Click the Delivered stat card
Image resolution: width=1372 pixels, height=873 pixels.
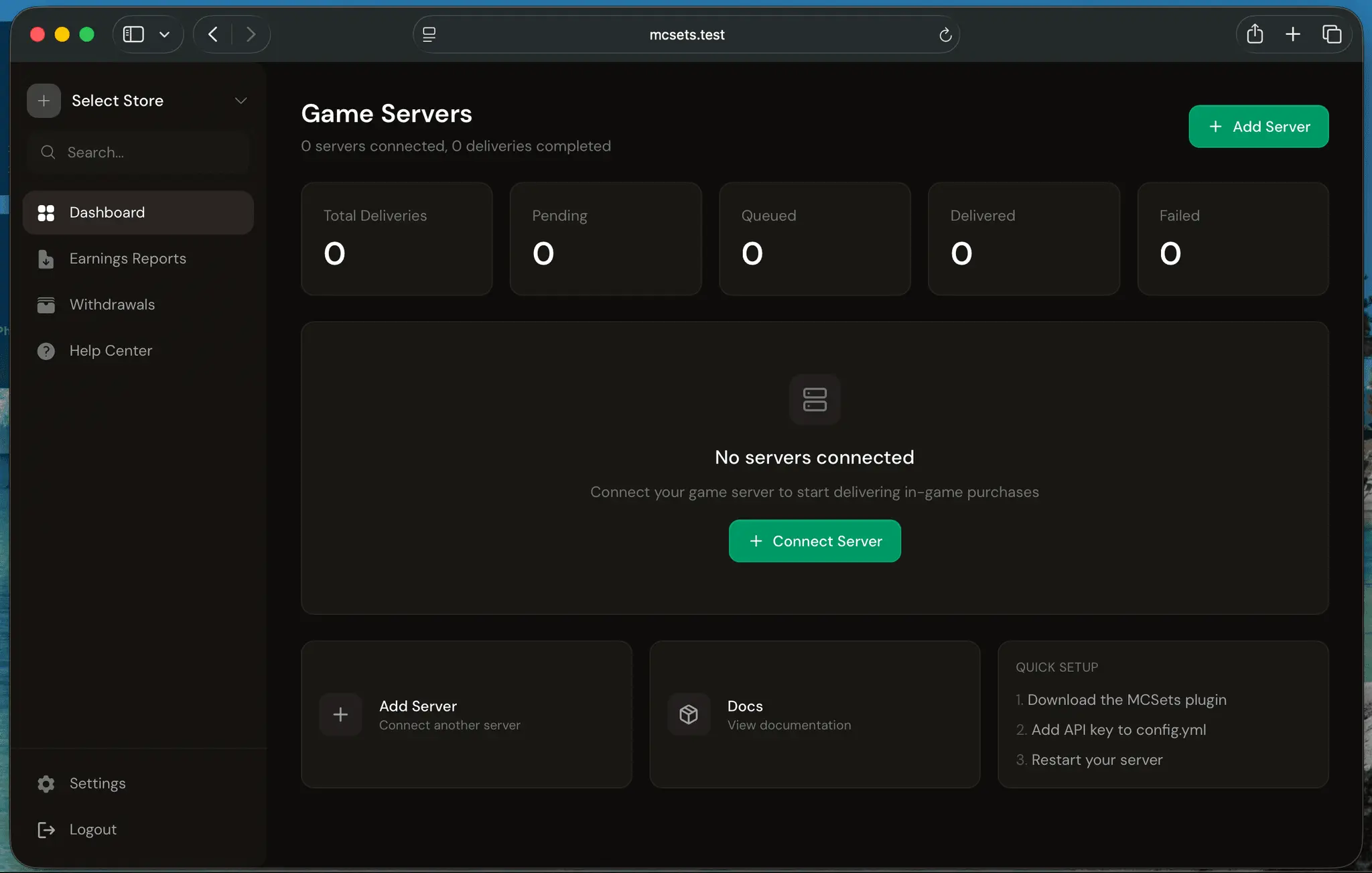coord(1024,239)
